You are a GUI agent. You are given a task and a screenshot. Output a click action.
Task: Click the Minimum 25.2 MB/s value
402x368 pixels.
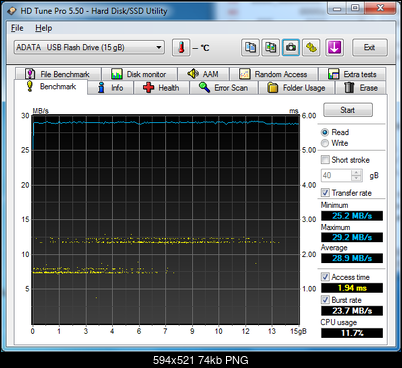pyautogui.click(x=352, y=216)
